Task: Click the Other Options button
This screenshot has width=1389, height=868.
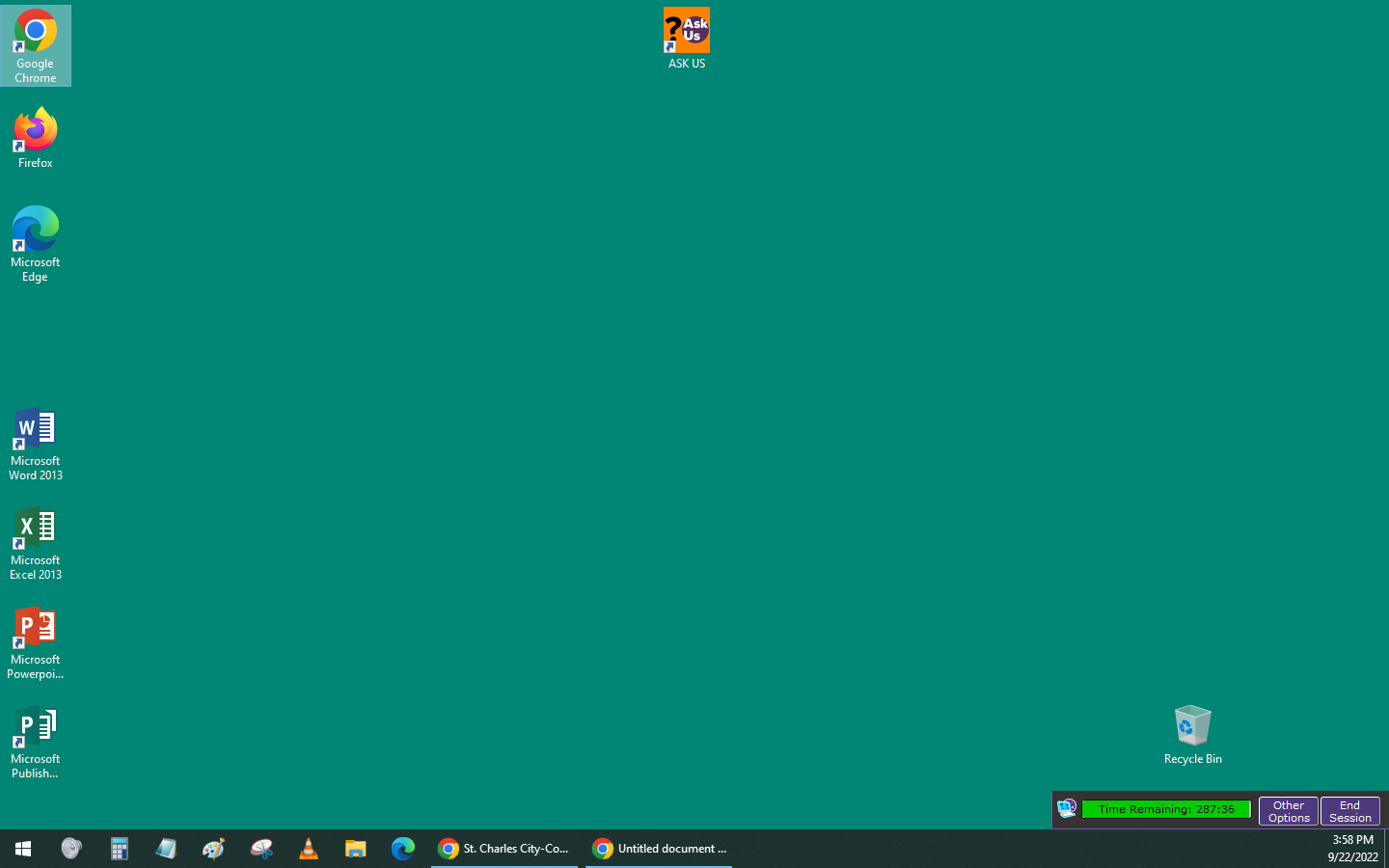Action: tap(1289, 811)
